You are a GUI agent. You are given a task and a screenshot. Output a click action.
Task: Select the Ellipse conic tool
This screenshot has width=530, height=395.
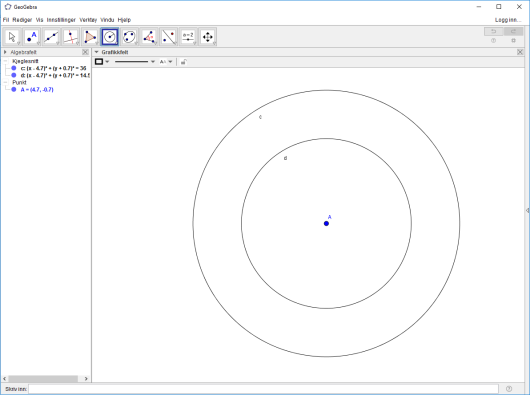tap(129, 37)
